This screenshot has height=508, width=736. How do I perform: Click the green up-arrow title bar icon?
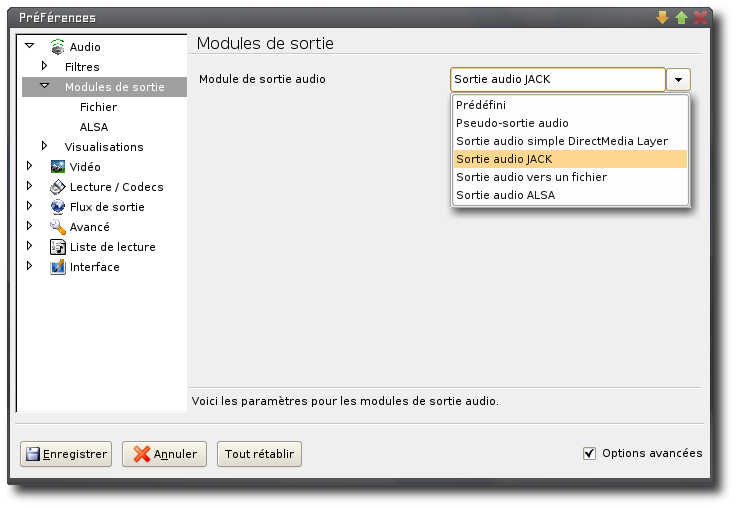(x=681, y=18)
